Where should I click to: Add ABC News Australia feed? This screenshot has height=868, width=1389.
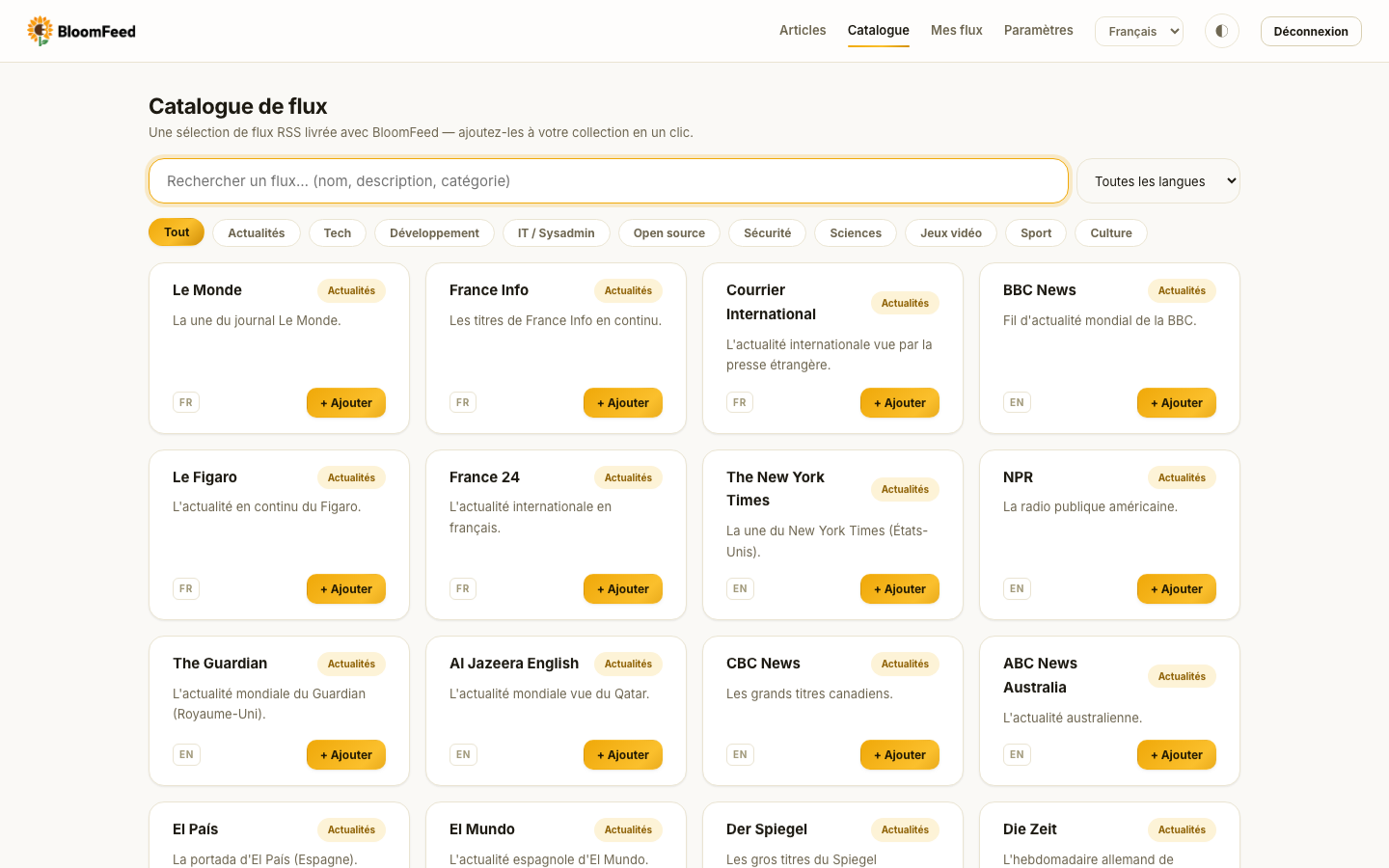click(1177, 755)
